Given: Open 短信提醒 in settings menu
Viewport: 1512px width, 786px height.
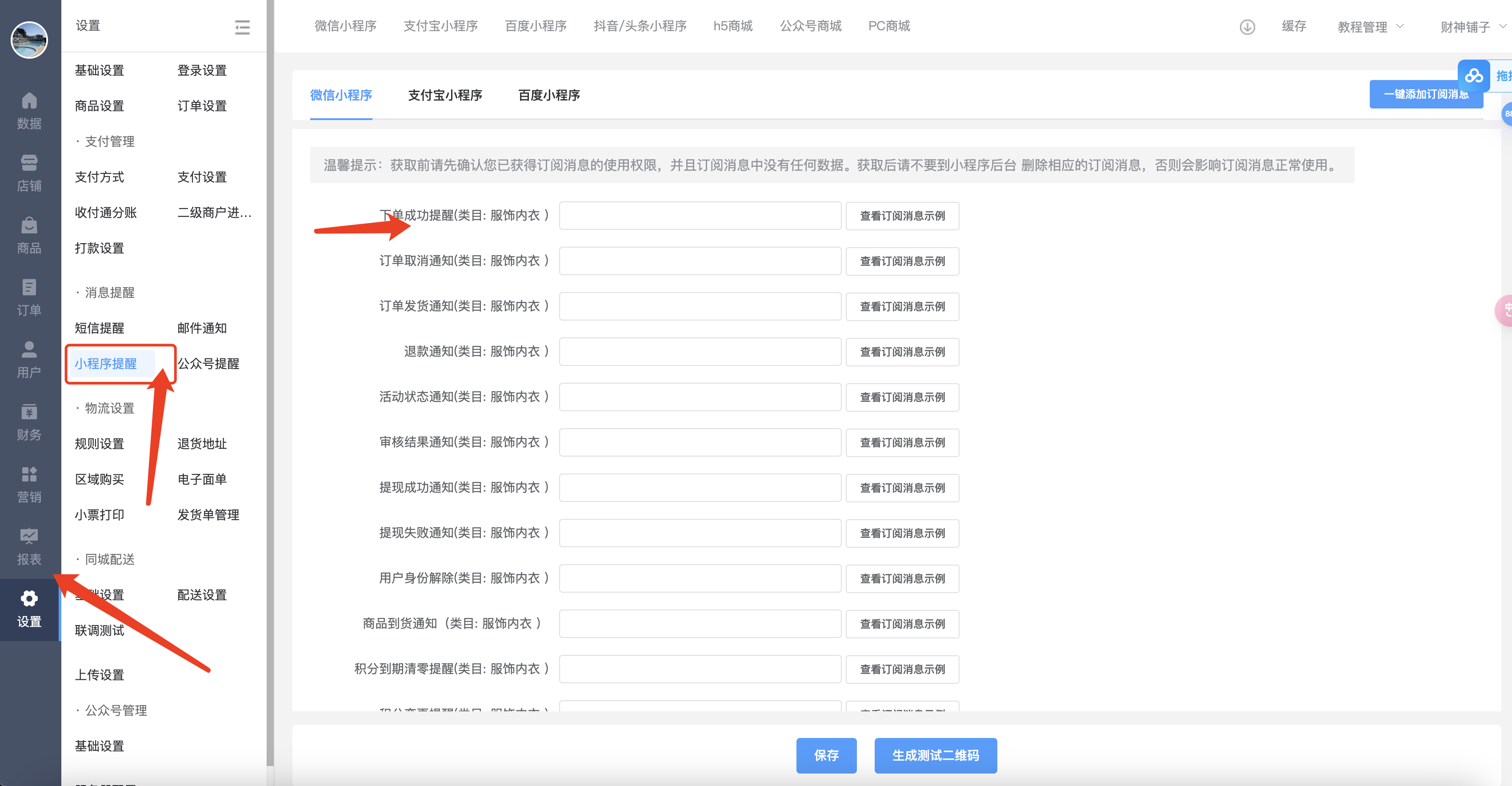Looking at the screenshot, I should pos(99,328).
